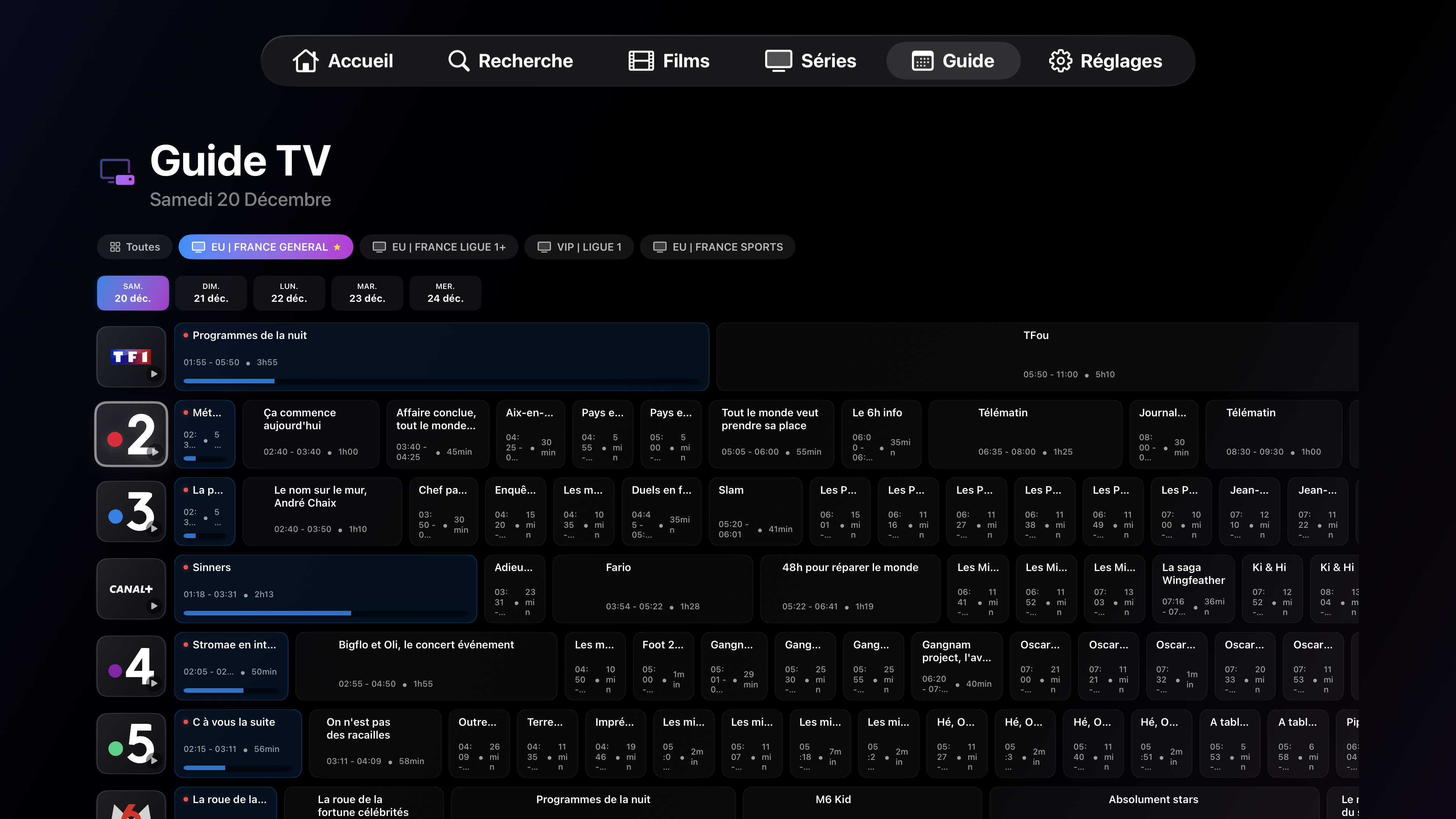The image size is (1456, 819).
Task: Select the MER. 24 déc. day tab
Action: point(446,293)
